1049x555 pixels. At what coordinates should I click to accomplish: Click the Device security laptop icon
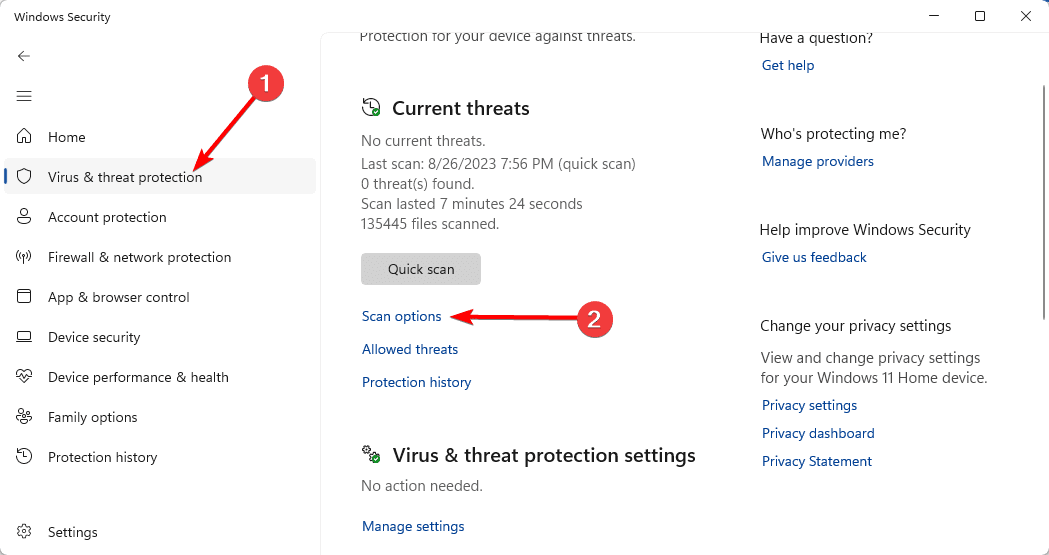(24, 336)
